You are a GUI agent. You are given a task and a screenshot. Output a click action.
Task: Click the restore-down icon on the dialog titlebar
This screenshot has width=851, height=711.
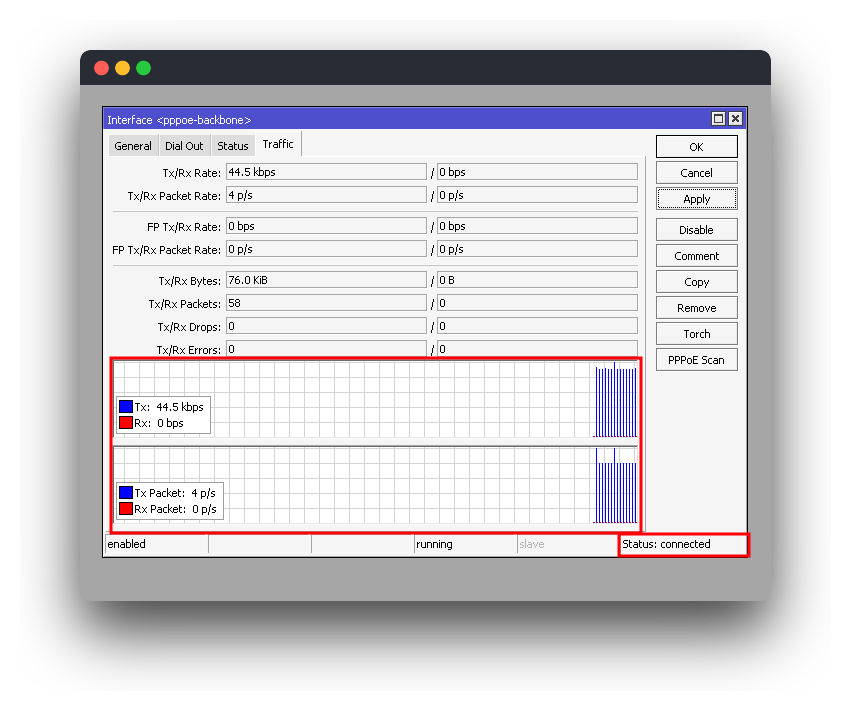[x=717, y=118]
